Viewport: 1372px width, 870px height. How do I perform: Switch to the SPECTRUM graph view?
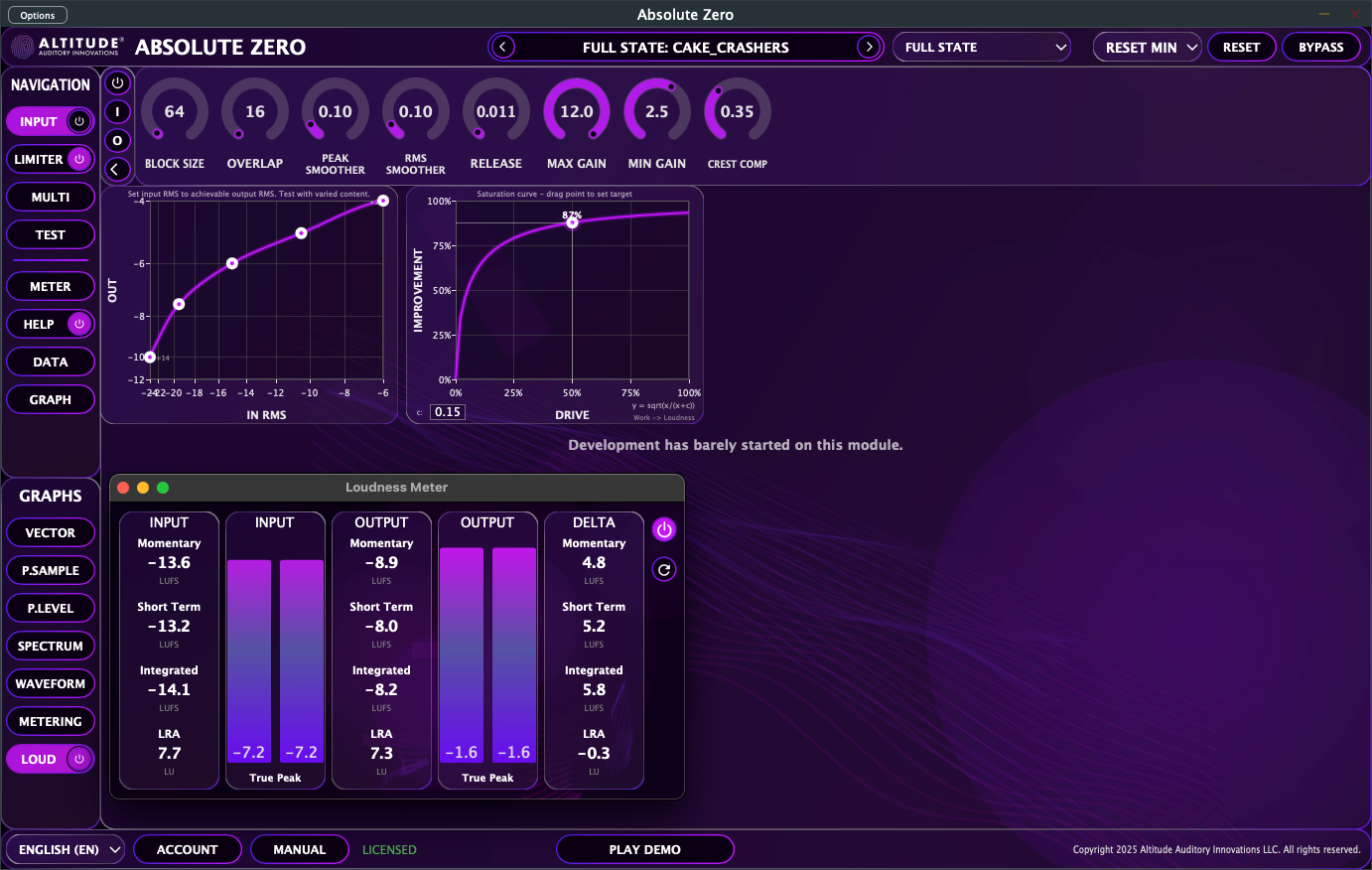(50, 646)
